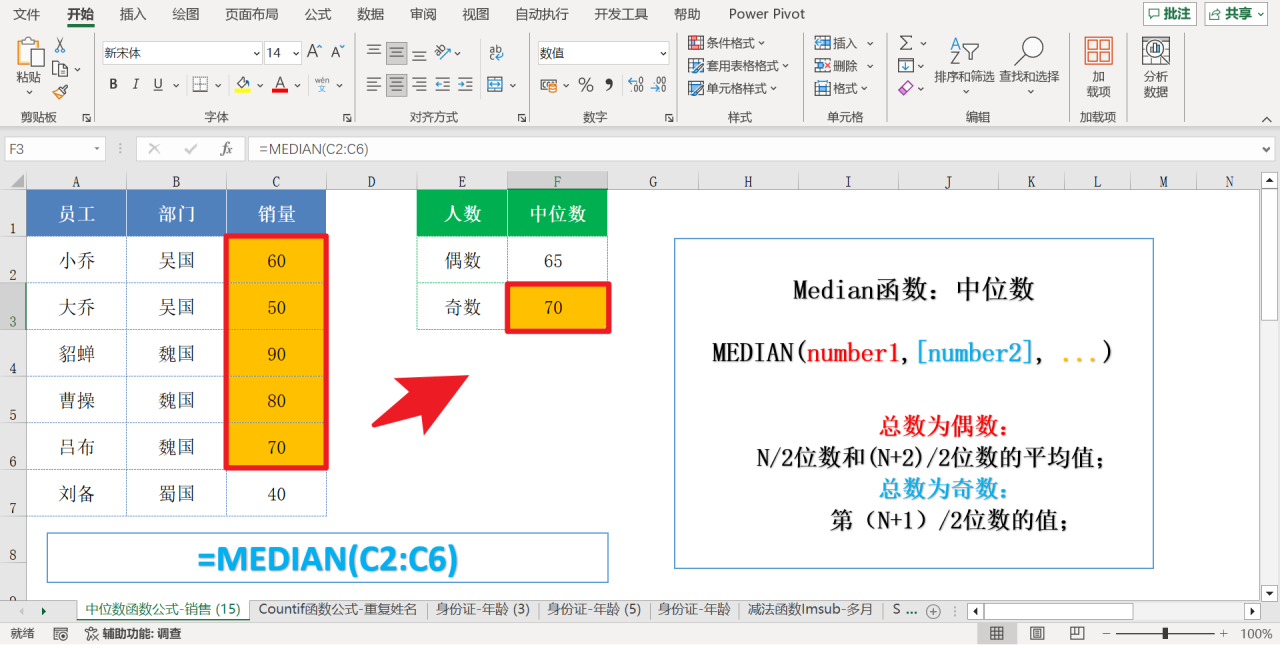Toggle top vertical alignment
The height and width of the screenshot is (645, 1280).
tap(373, 52)
